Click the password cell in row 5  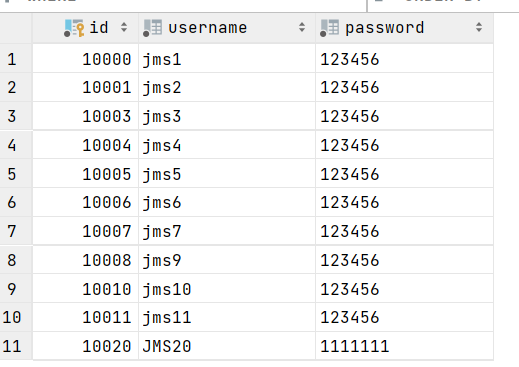404,174
